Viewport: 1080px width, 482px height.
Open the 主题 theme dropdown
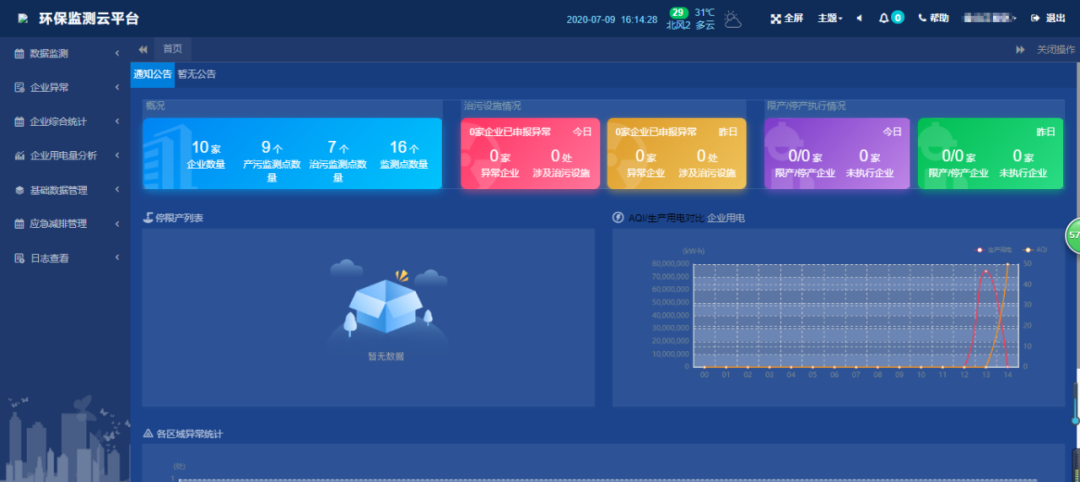click(830, 18)
